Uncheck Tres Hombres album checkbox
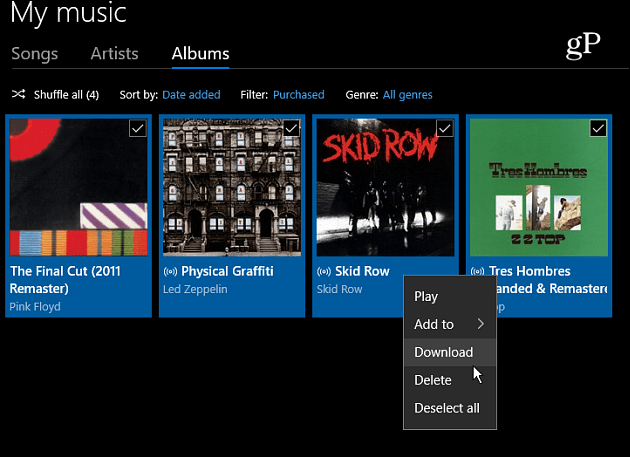 [598, 129]
